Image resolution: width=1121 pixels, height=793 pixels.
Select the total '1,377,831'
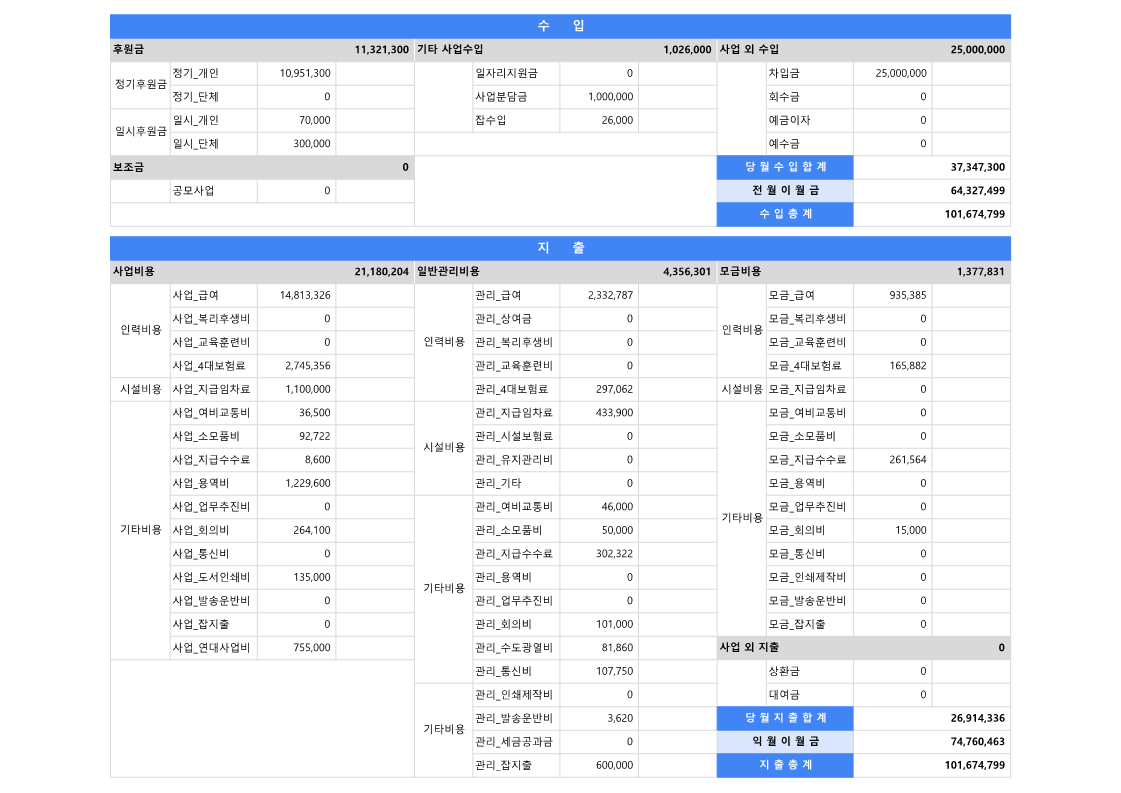click(981, 272)
